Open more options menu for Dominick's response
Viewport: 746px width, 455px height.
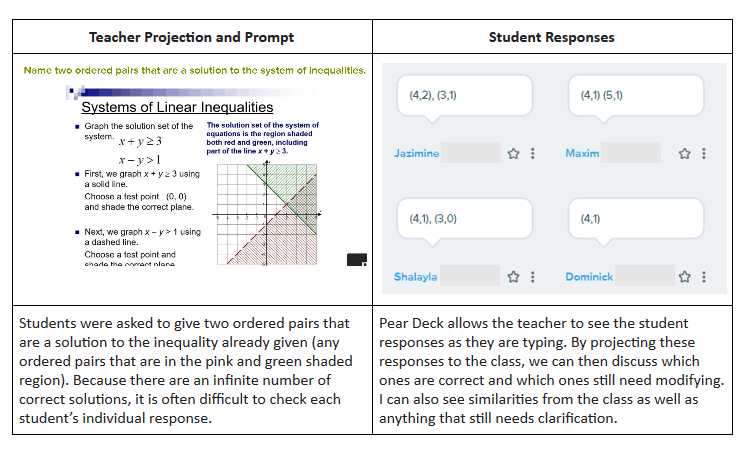tap(703, 277)
